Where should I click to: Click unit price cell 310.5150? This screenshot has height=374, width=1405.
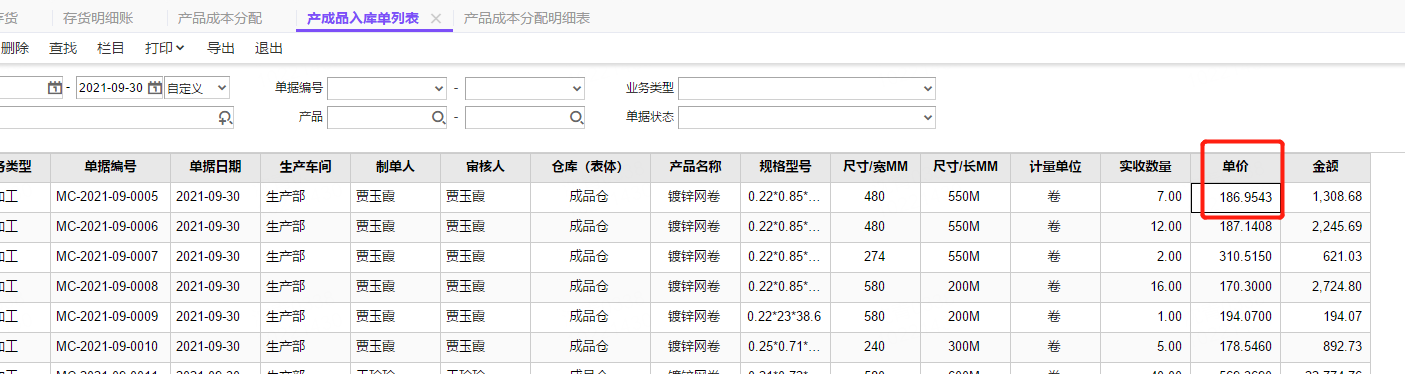click(1235, 257)
